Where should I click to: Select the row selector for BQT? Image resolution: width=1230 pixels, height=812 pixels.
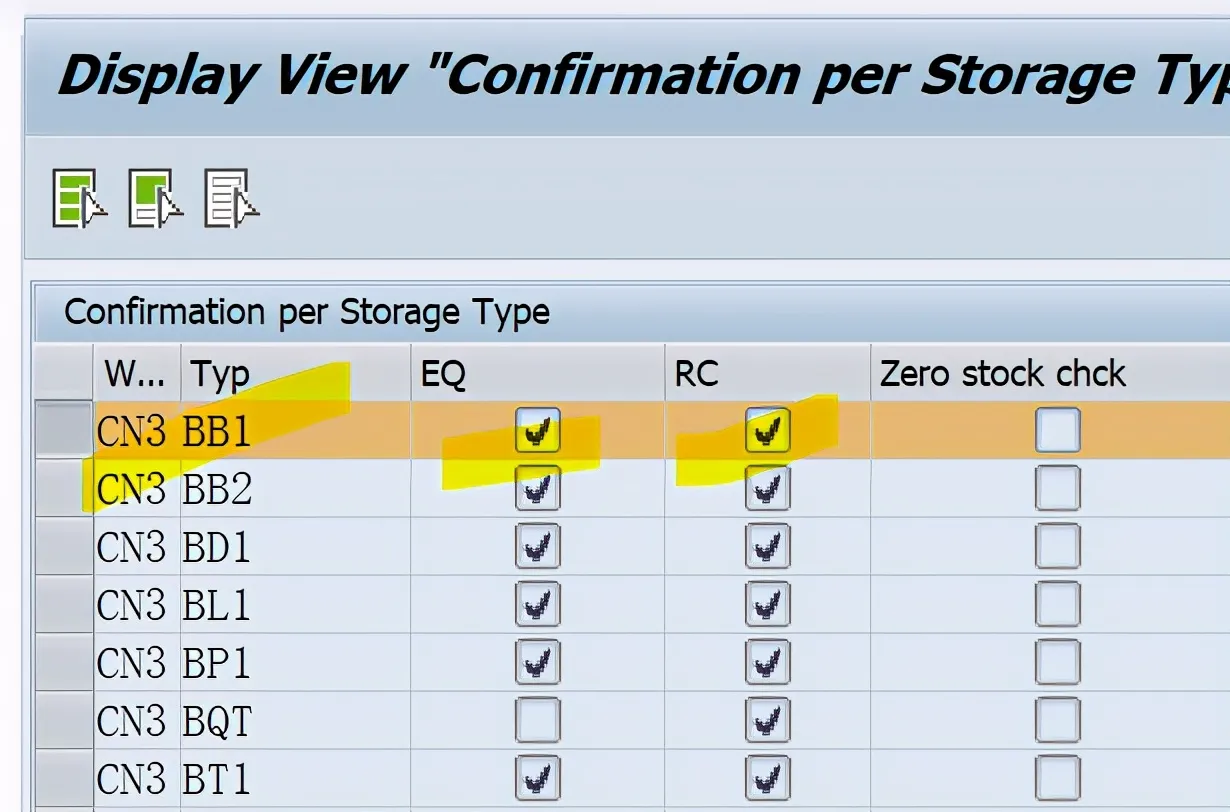(x=64, y=721)
